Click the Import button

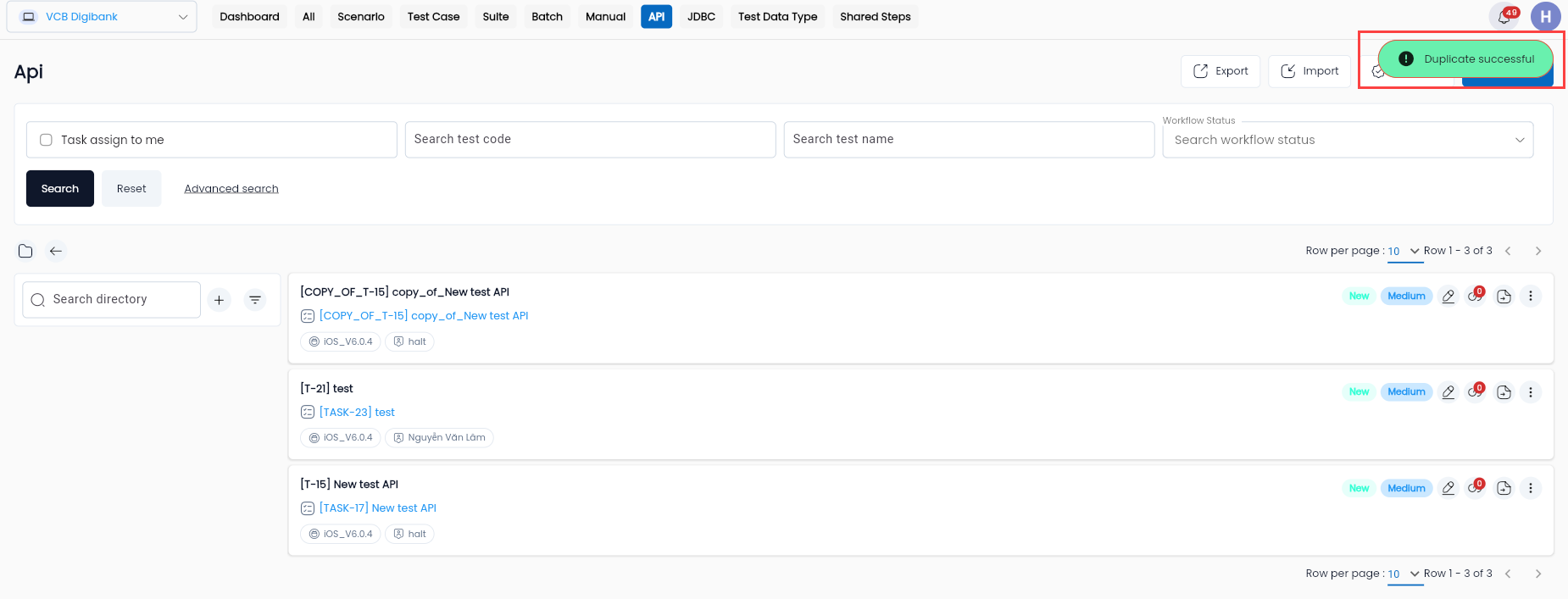coord(1309,71)
